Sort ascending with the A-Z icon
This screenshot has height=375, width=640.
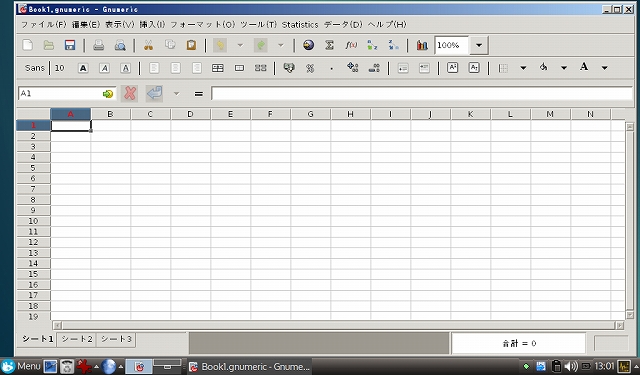[x=372, y=45]
